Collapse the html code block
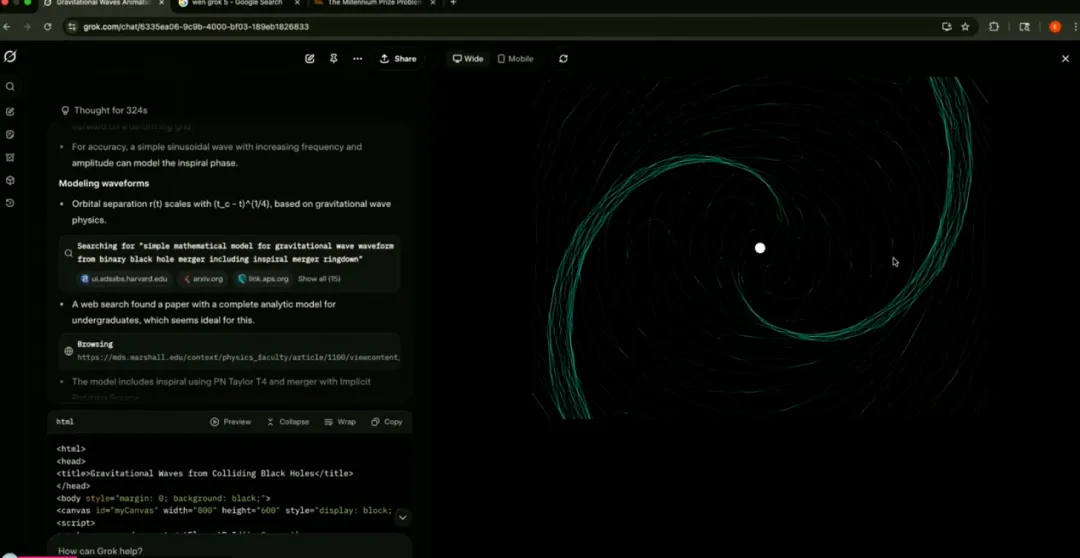Viewport: 1080px width, 558px height. (x=287, y=422)
